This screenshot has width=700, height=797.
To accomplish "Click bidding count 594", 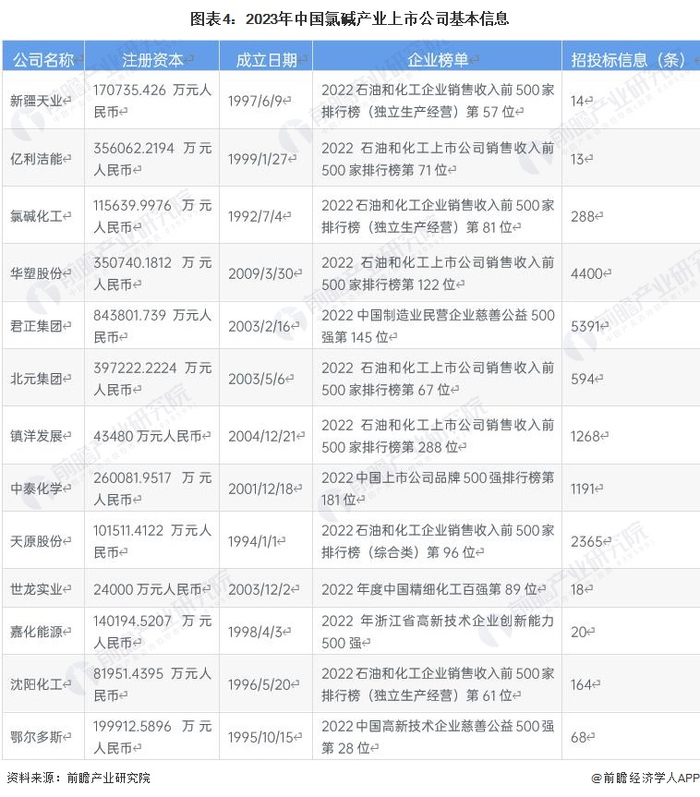I will 583,379.
